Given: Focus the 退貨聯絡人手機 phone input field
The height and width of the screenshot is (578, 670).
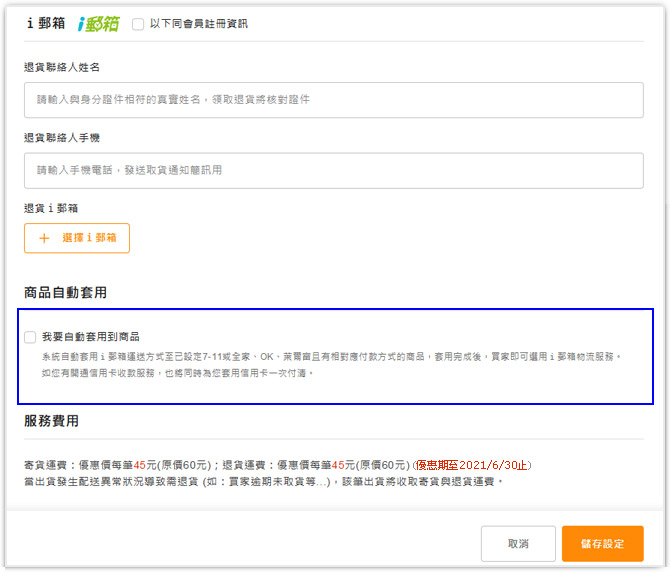Looking at the screenshot, I should click(334, 170).
